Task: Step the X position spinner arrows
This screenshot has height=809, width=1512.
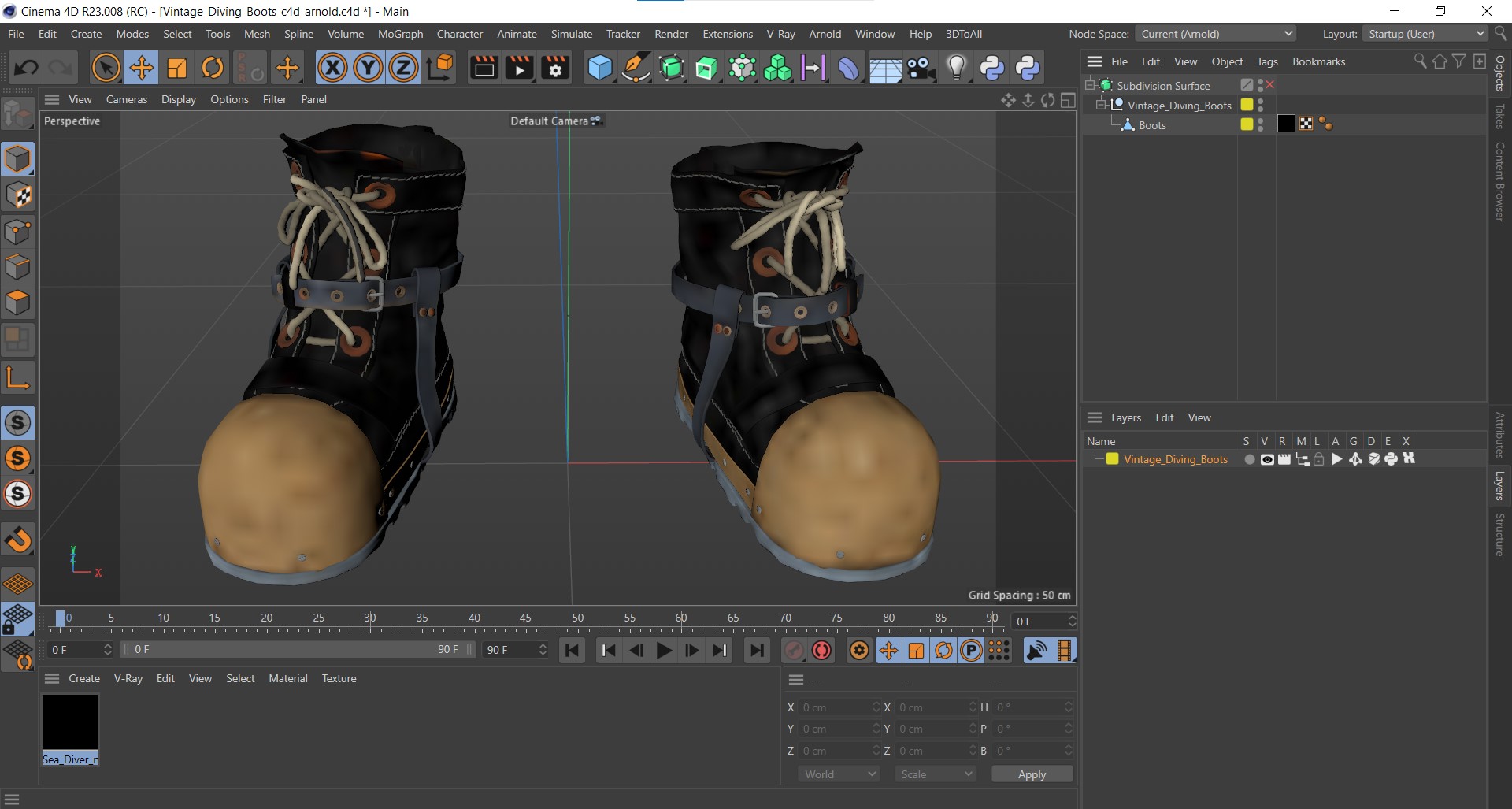Action: [x=876, y=707]
